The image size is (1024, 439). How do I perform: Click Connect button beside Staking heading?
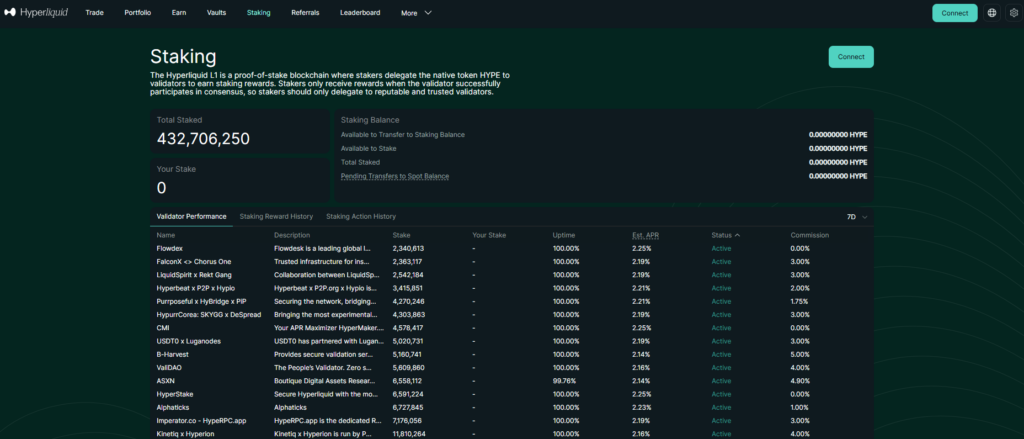pyautogui.click(x=850, y=57)
